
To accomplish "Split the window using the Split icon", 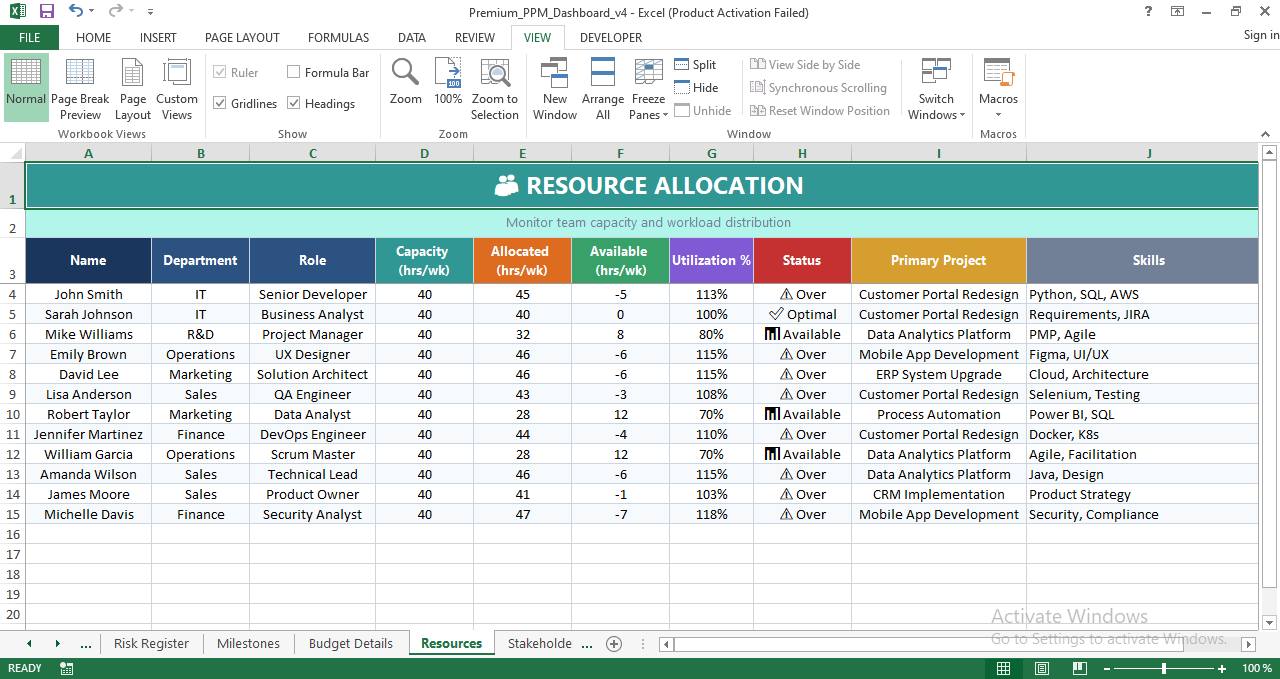I will tap(695, 64).
